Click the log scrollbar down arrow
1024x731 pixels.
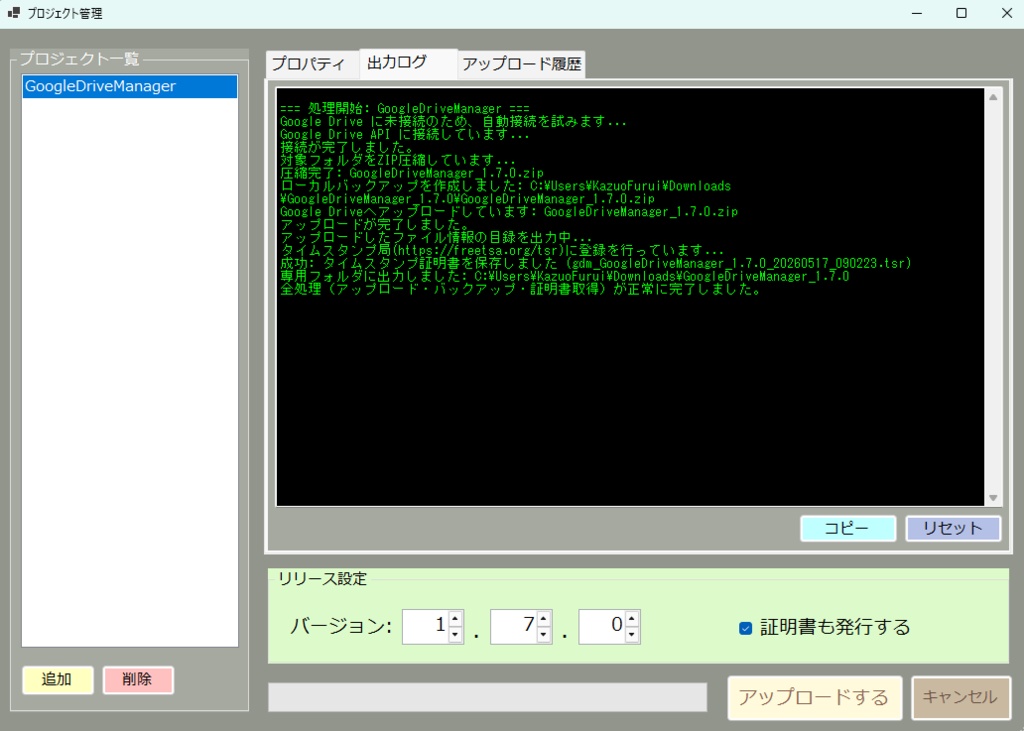993,498
